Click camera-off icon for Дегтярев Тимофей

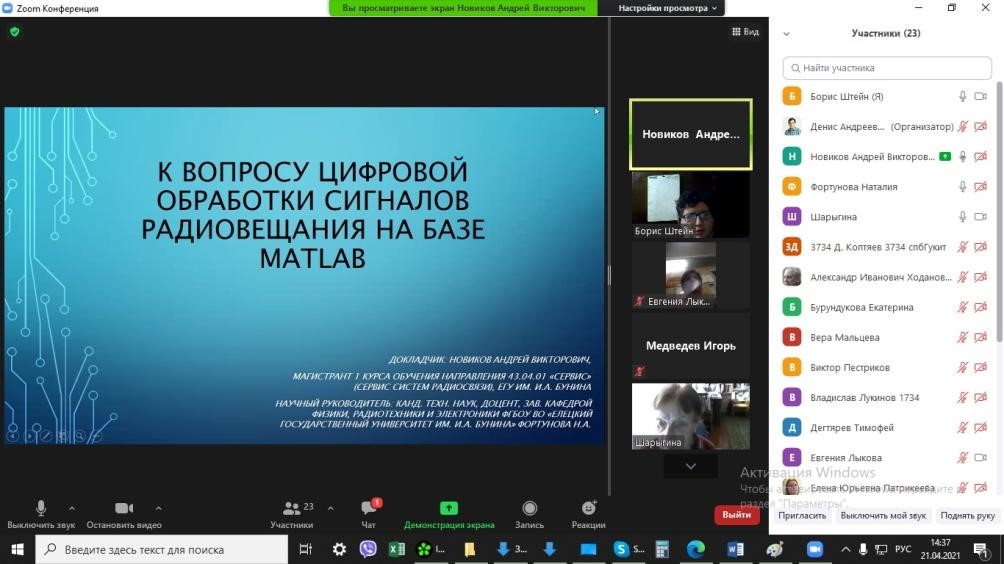tap(980, 427)
